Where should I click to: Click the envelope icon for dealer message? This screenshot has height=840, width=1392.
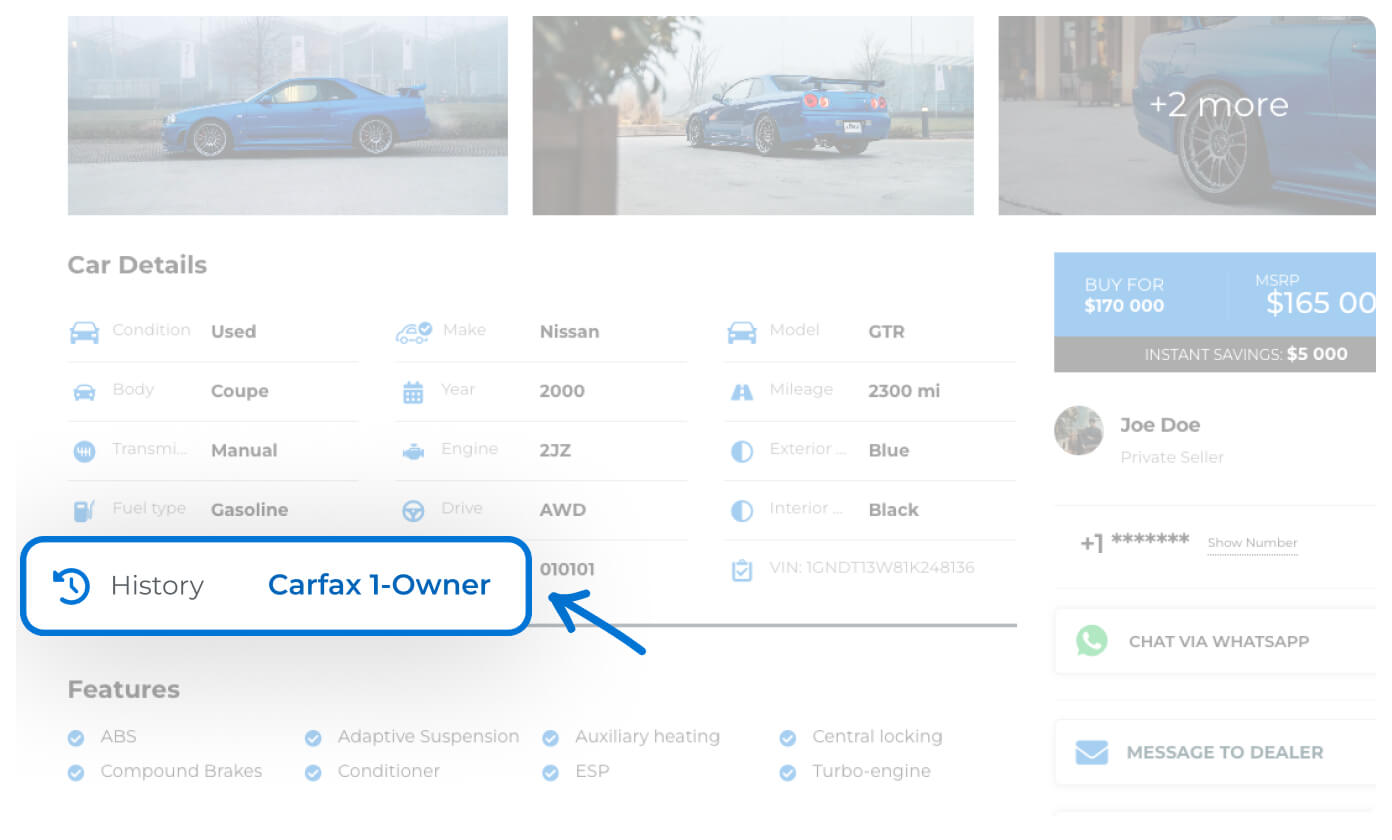point(1092,752)
